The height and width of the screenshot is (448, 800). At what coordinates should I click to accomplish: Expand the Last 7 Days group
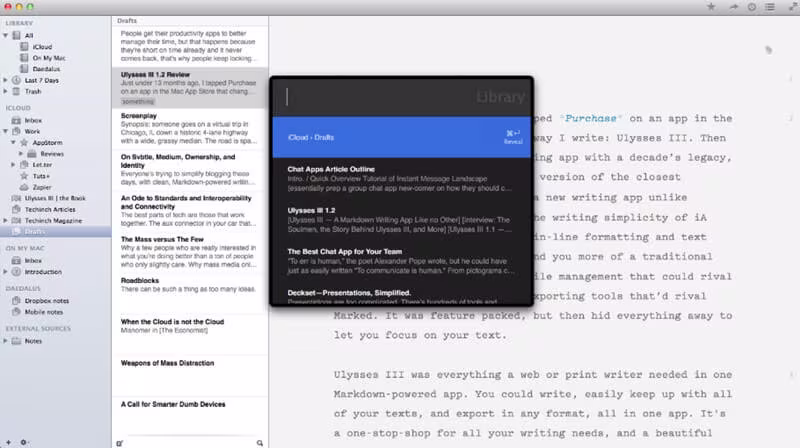(6, 80)
